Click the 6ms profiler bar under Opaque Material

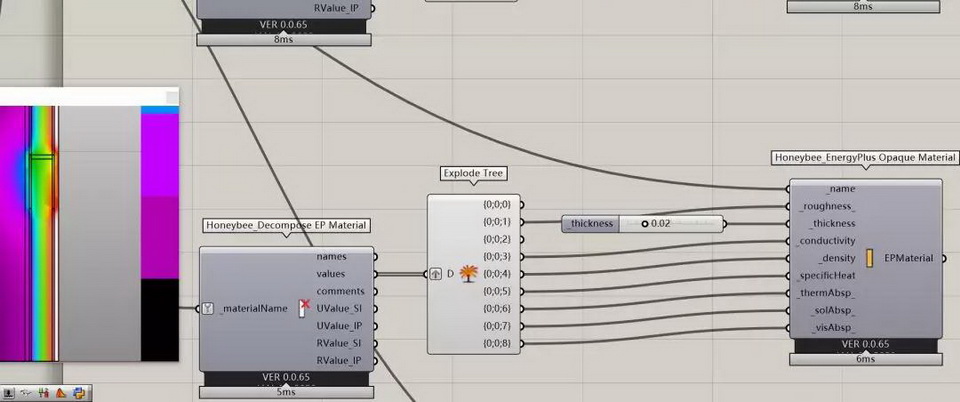pos(863,359)
